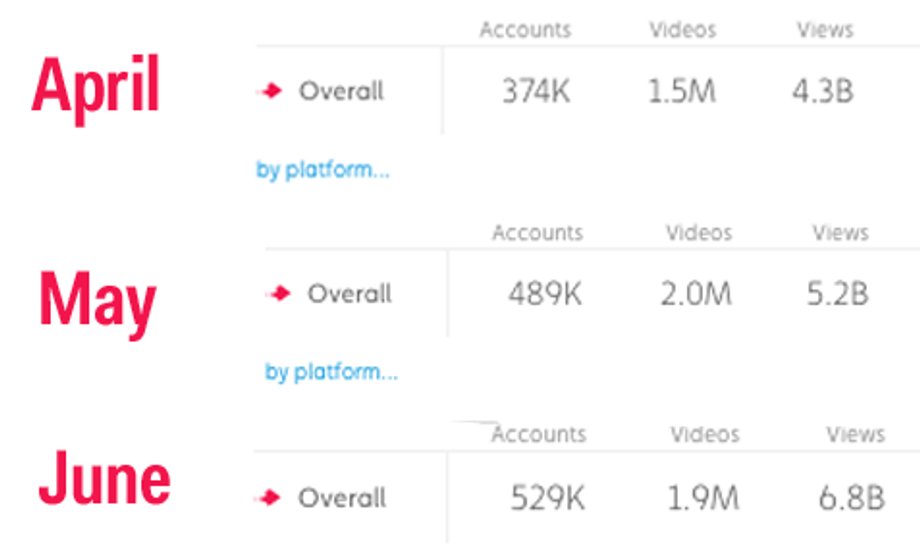Click the 4.3B views value for April
This screenshot has width=920, height=553.
(x=823, y=91)
